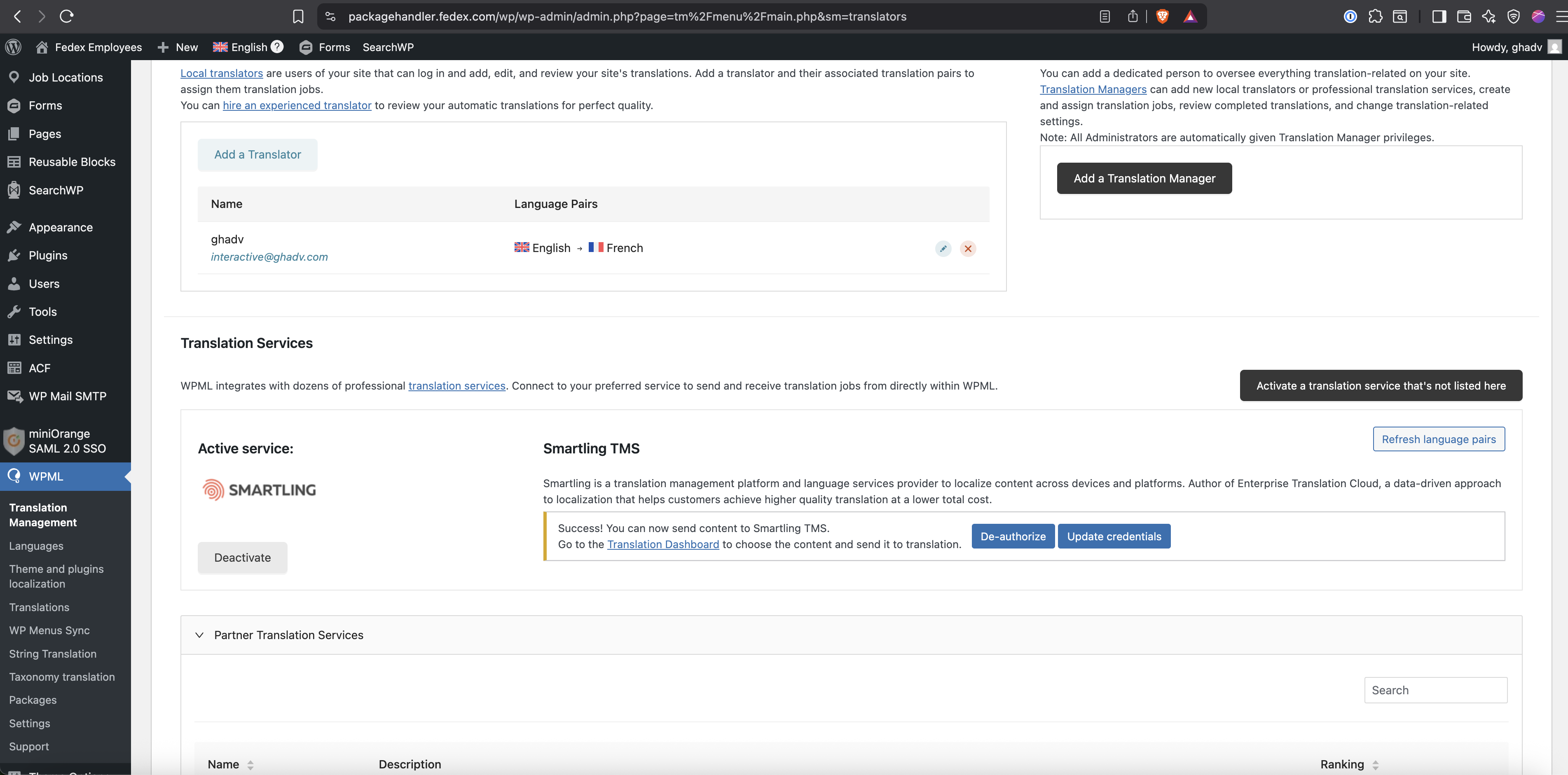Open Howdy, ghadv account menu
Screen dimensions: 1568x775
pyautogui.click(x=1516, y=47)
